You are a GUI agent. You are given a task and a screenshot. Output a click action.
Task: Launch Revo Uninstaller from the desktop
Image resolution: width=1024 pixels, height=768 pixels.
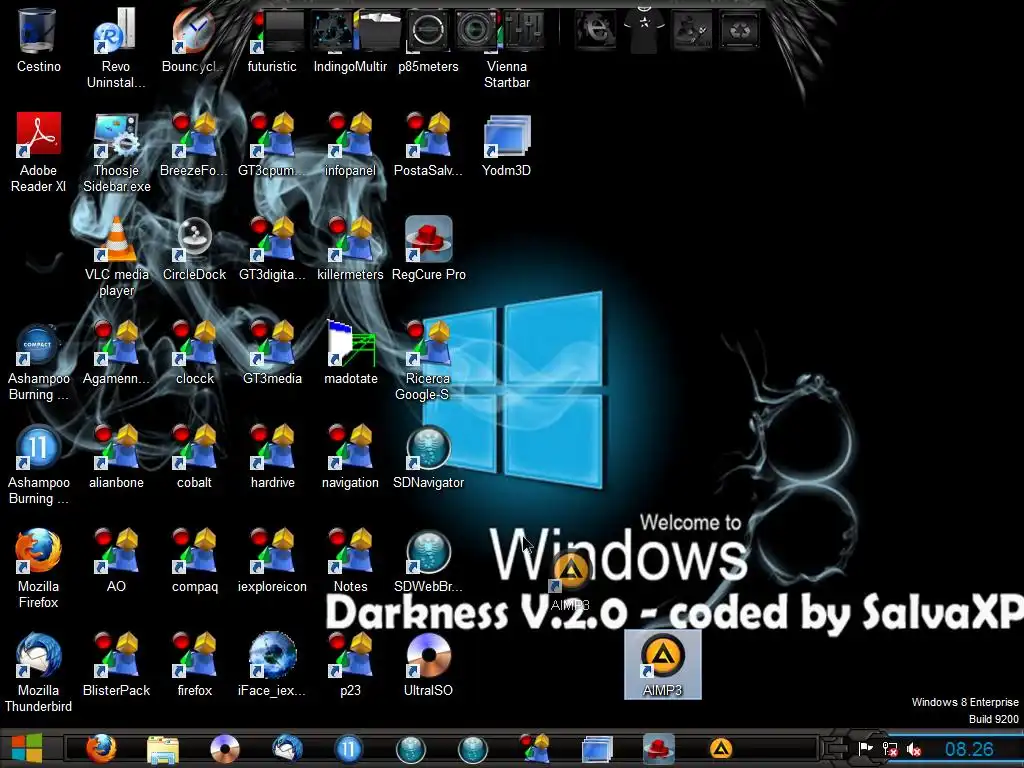click(116, 48)
